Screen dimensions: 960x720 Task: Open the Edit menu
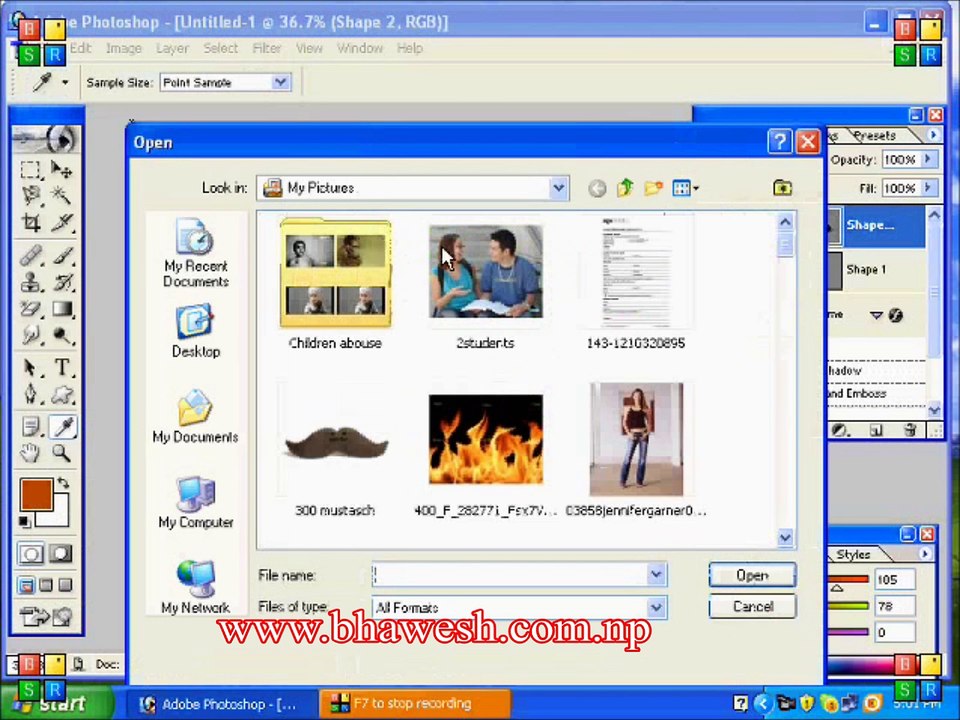tap(80, 48)
